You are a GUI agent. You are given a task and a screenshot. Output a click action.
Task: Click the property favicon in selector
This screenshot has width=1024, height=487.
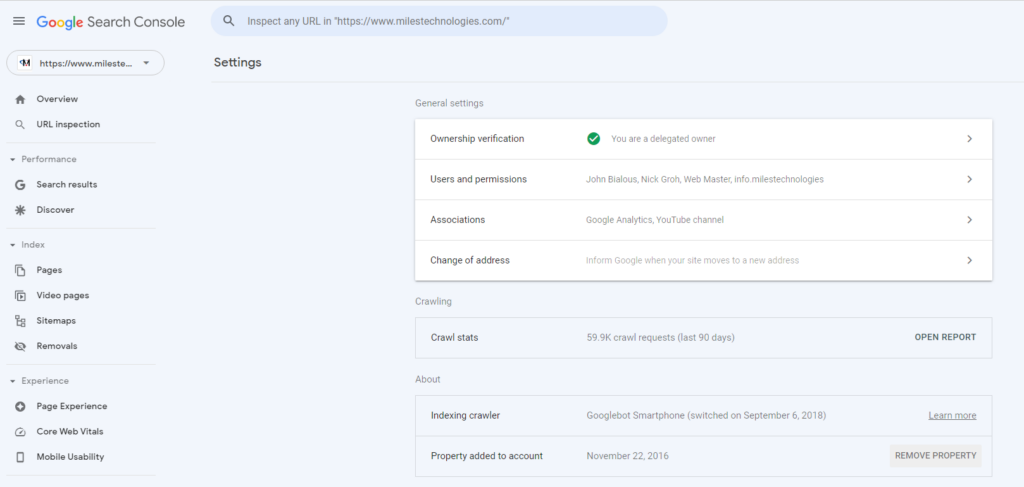[x=25, y=63]
